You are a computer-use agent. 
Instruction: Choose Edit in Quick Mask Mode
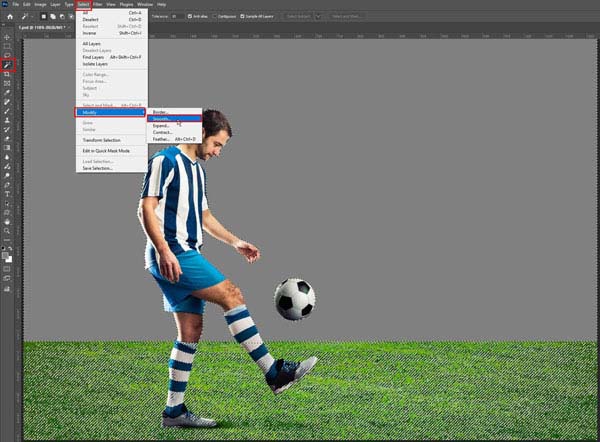click(x=112, y=151)
